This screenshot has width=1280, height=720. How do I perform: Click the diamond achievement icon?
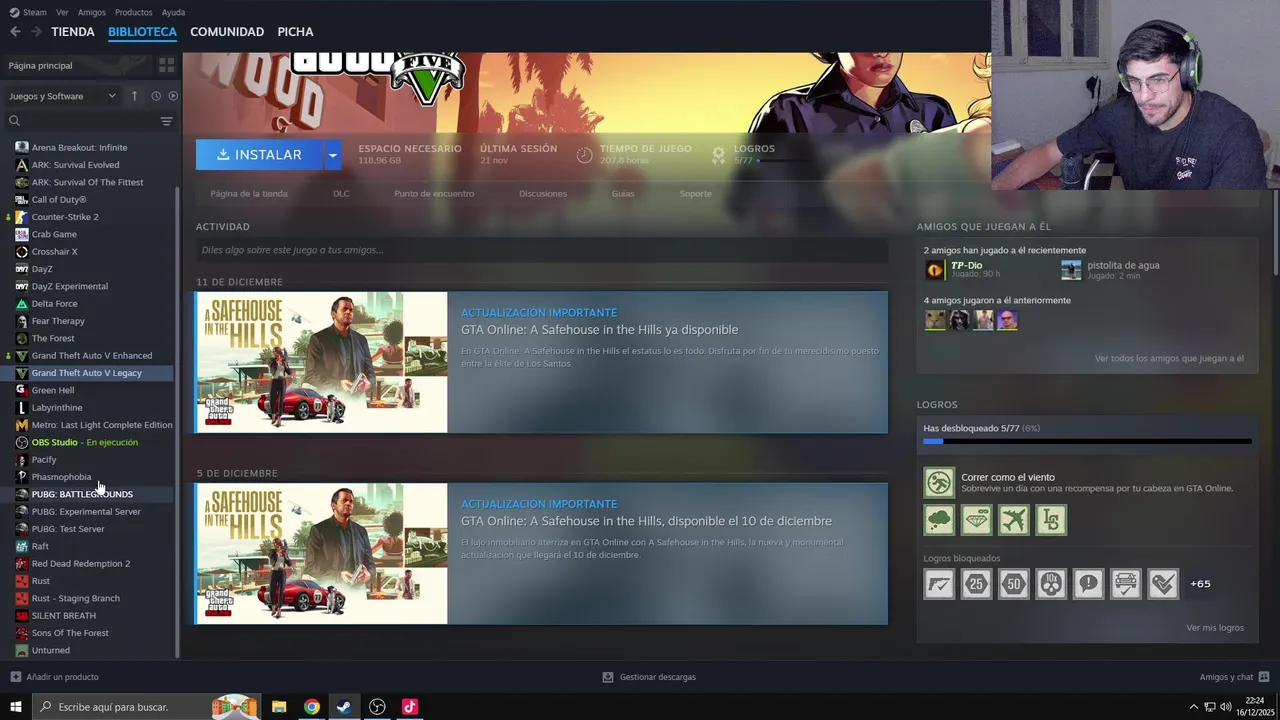(x=976, y=520)
